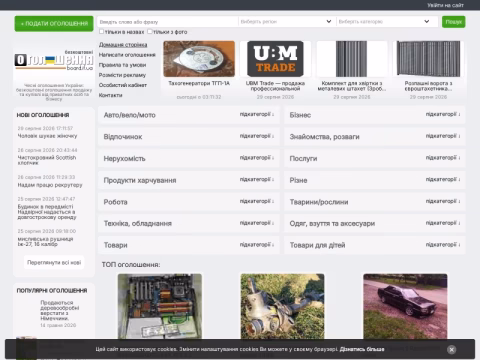
Task: Expand subcategories for 'Бізнес'
Action: point(443,114)
